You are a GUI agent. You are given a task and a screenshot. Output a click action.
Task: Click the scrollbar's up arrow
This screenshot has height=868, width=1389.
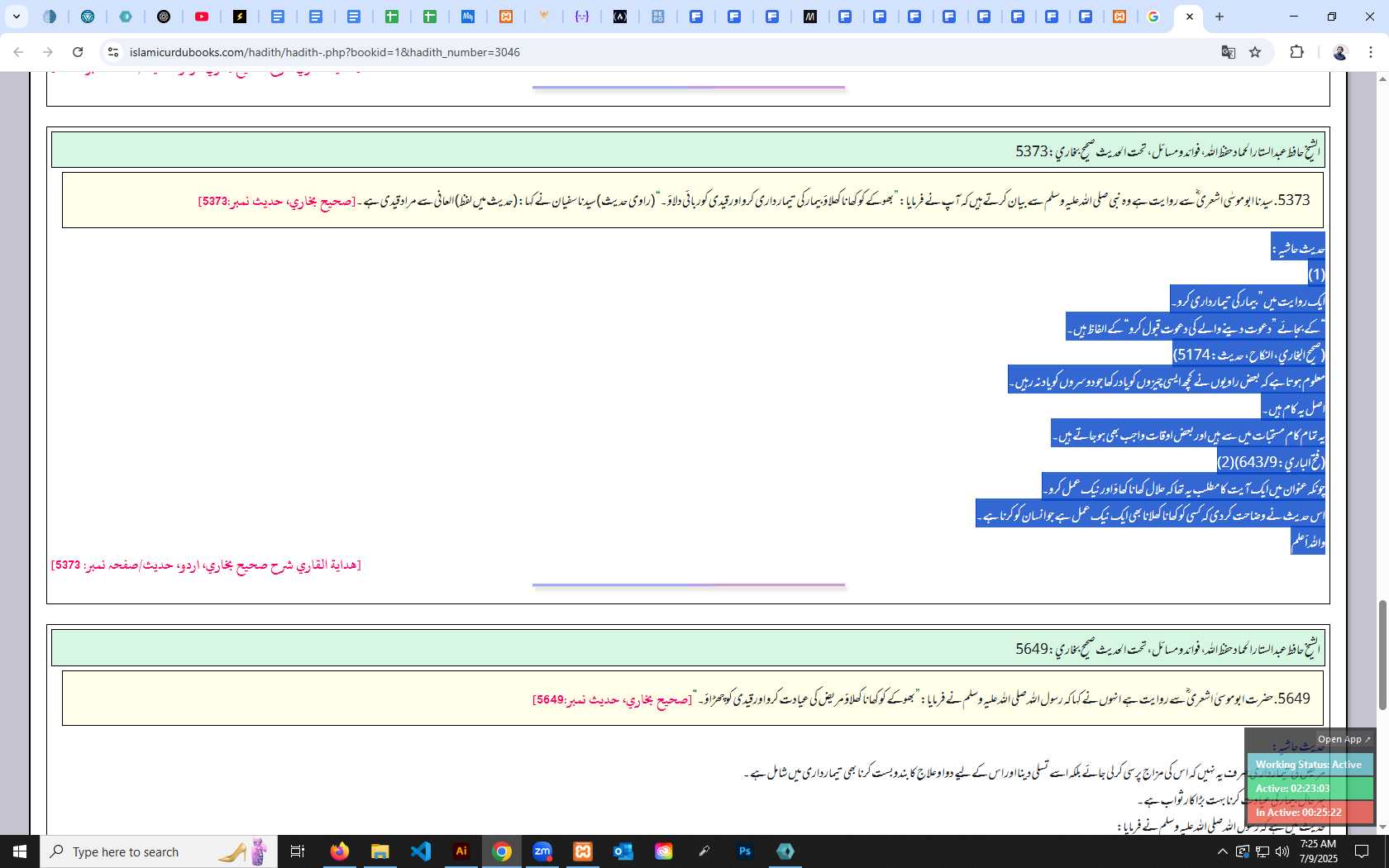(1382, 79)
